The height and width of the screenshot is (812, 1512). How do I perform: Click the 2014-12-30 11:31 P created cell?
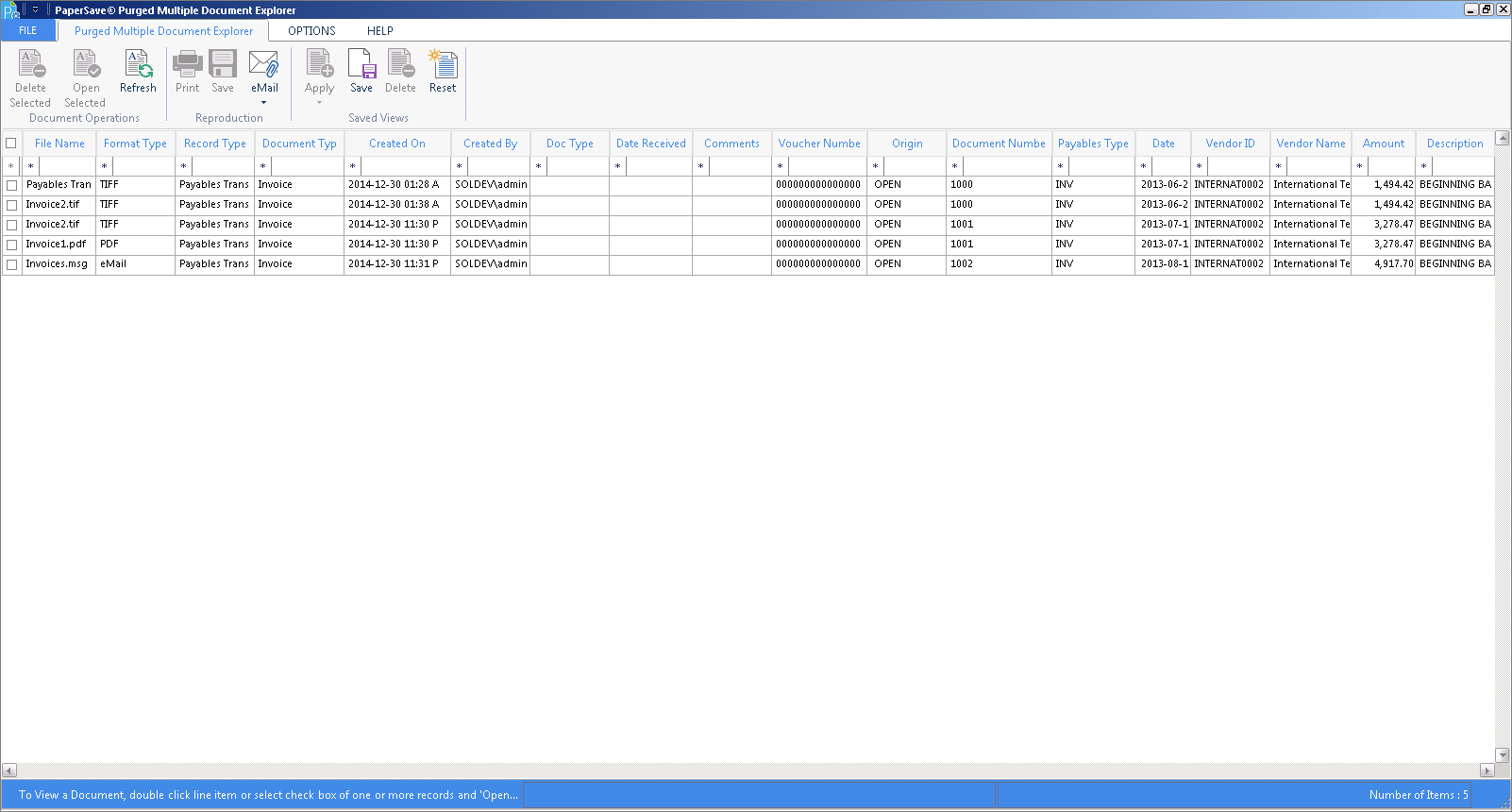point(397,264)
